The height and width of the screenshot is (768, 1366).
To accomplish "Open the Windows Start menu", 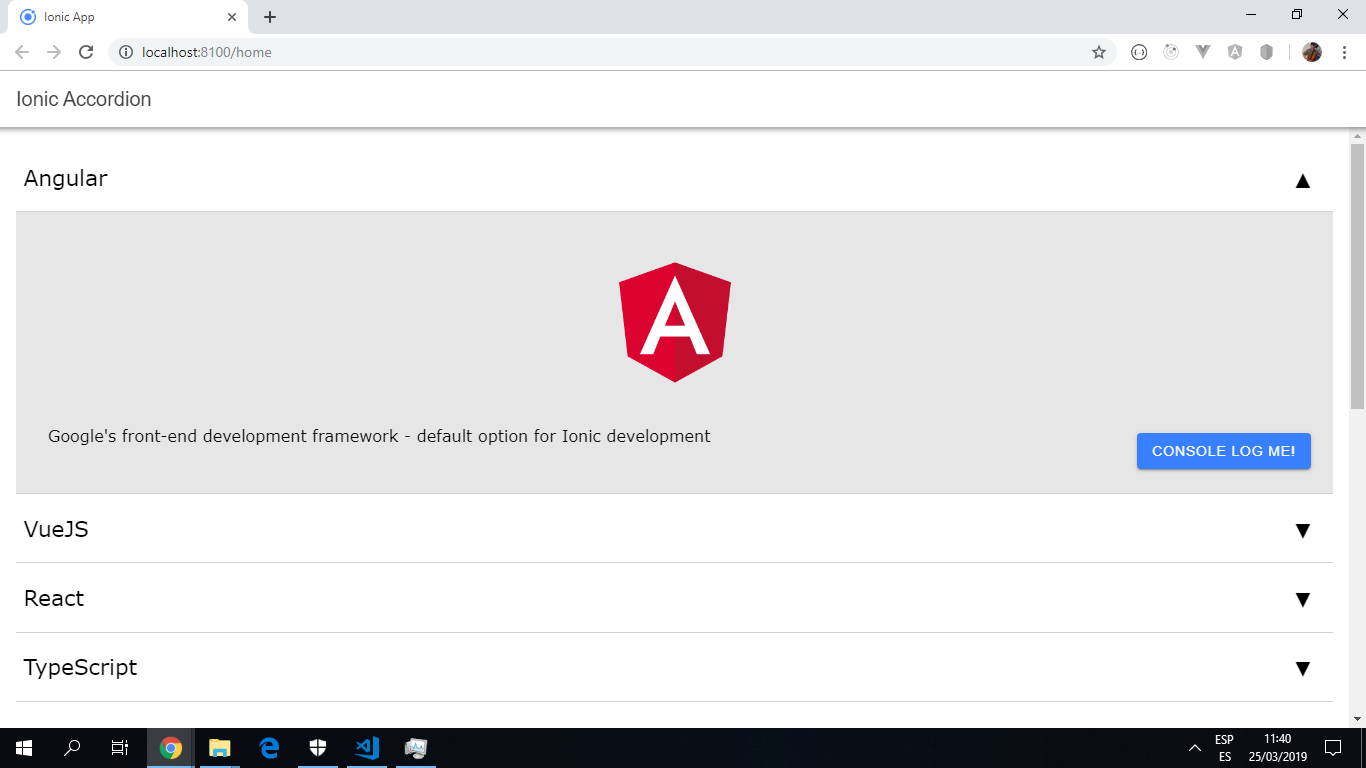I will coord(24,748).
